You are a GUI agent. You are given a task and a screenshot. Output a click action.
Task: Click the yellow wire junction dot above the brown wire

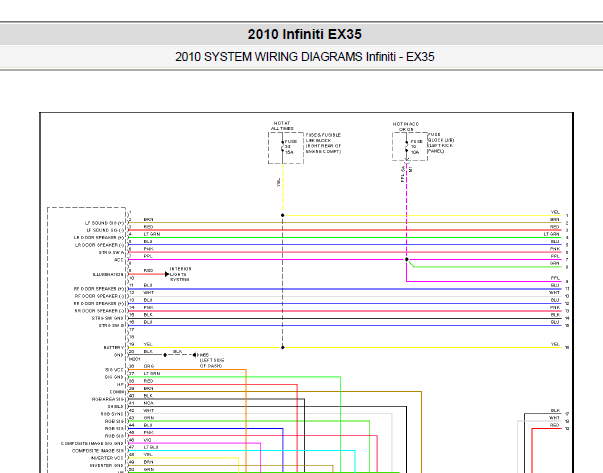(283, 215)
